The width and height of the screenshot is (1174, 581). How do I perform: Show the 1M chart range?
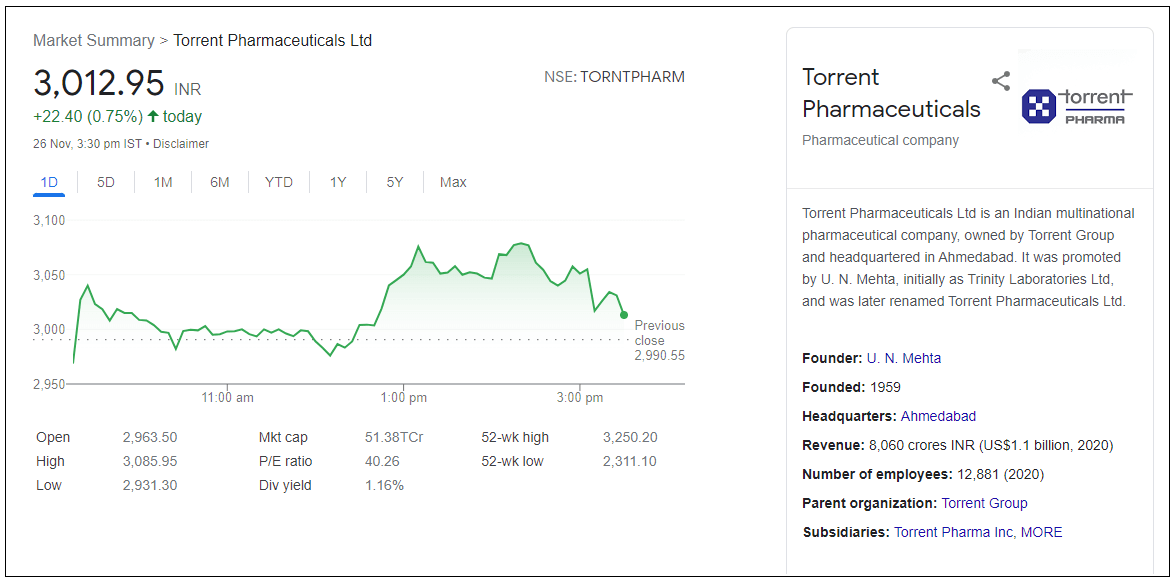pos(163,182)
